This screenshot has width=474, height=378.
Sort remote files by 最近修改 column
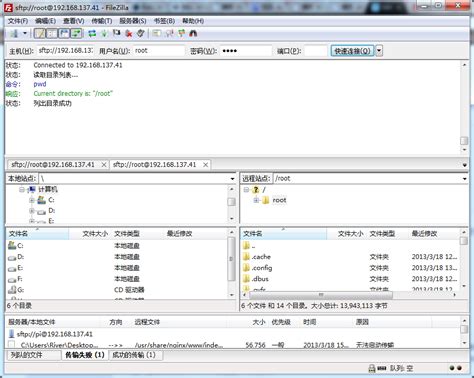[x=434, y=234]
